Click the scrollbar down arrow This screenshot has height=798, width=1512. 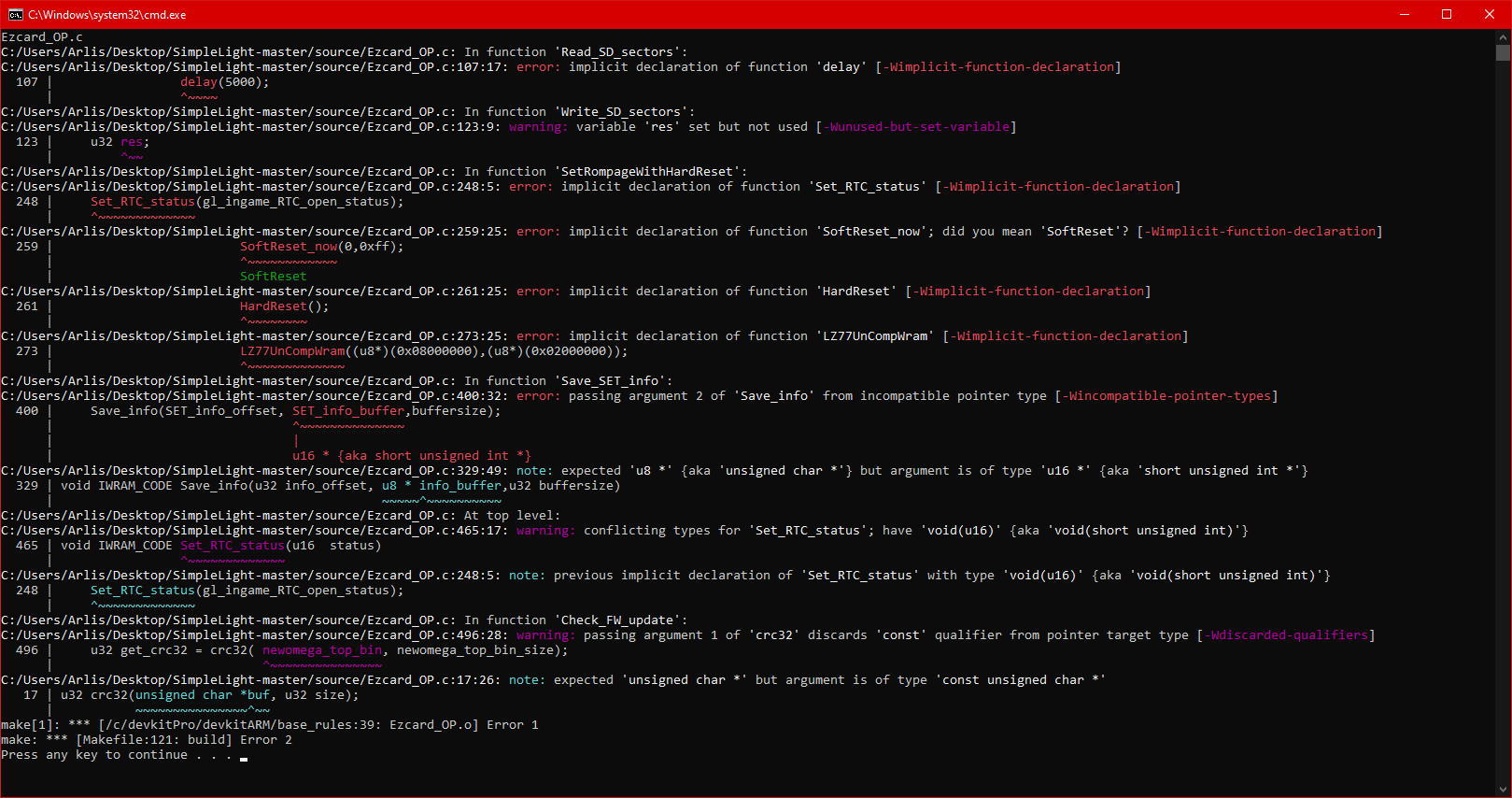click(x=1503, y=790)
